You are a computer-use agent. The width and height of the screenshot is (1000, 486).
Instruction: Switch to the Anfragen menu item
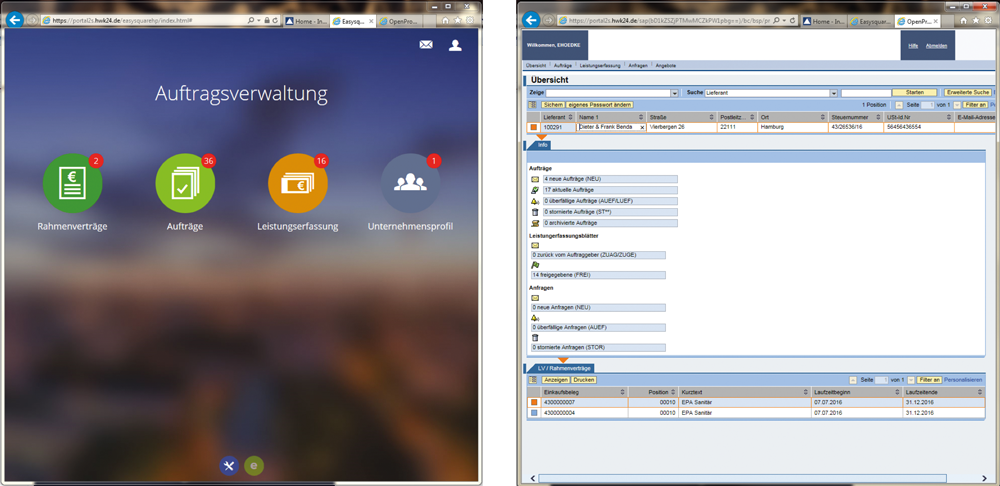point(637,65)
